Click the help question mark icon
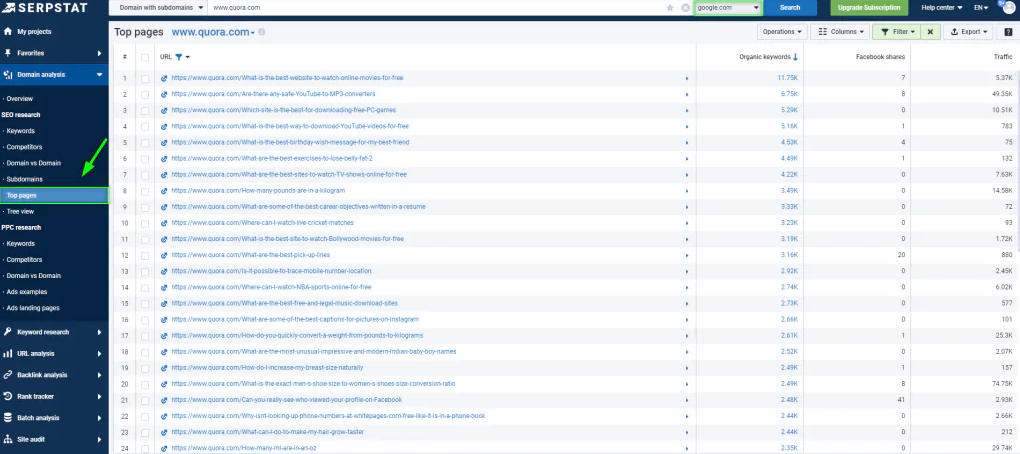1020x454 pixels. tap(1008, 32)
